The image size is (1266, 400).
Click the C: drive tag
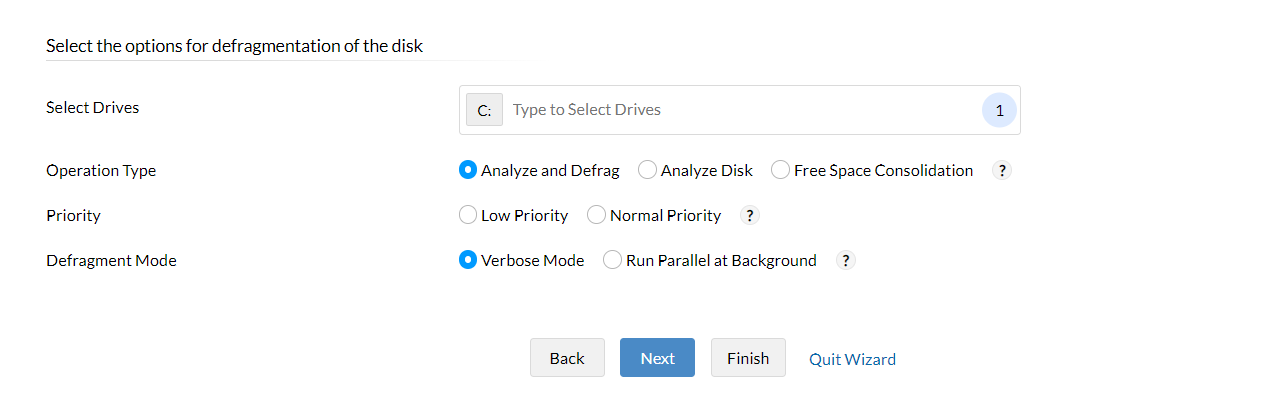484,110
